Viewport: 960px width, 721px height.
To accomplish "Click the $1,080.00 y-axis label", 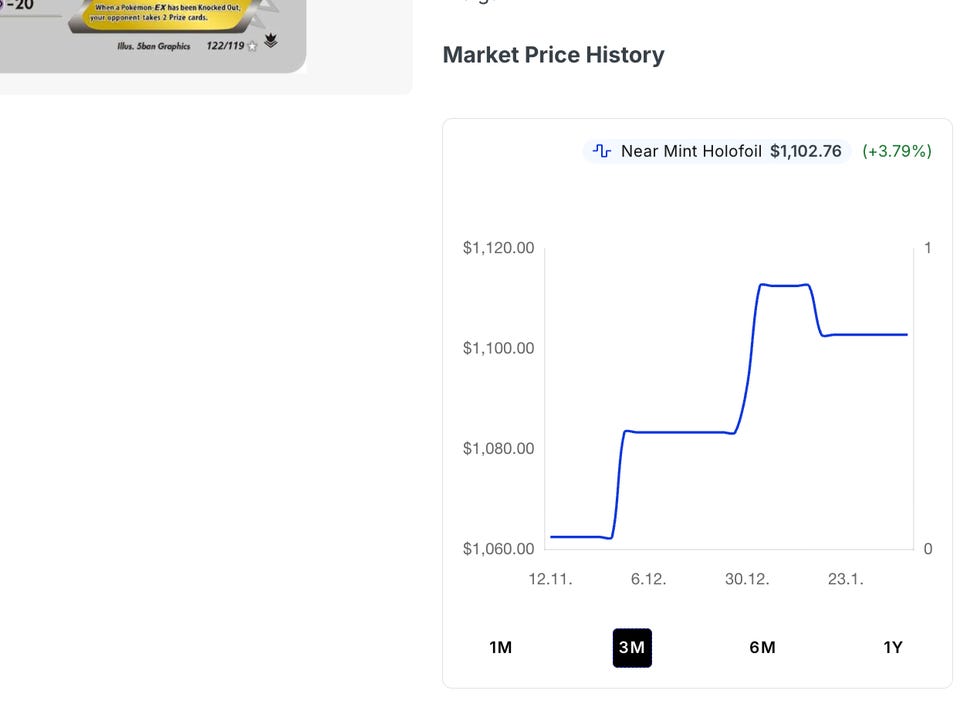I will (x=498, y=448).
